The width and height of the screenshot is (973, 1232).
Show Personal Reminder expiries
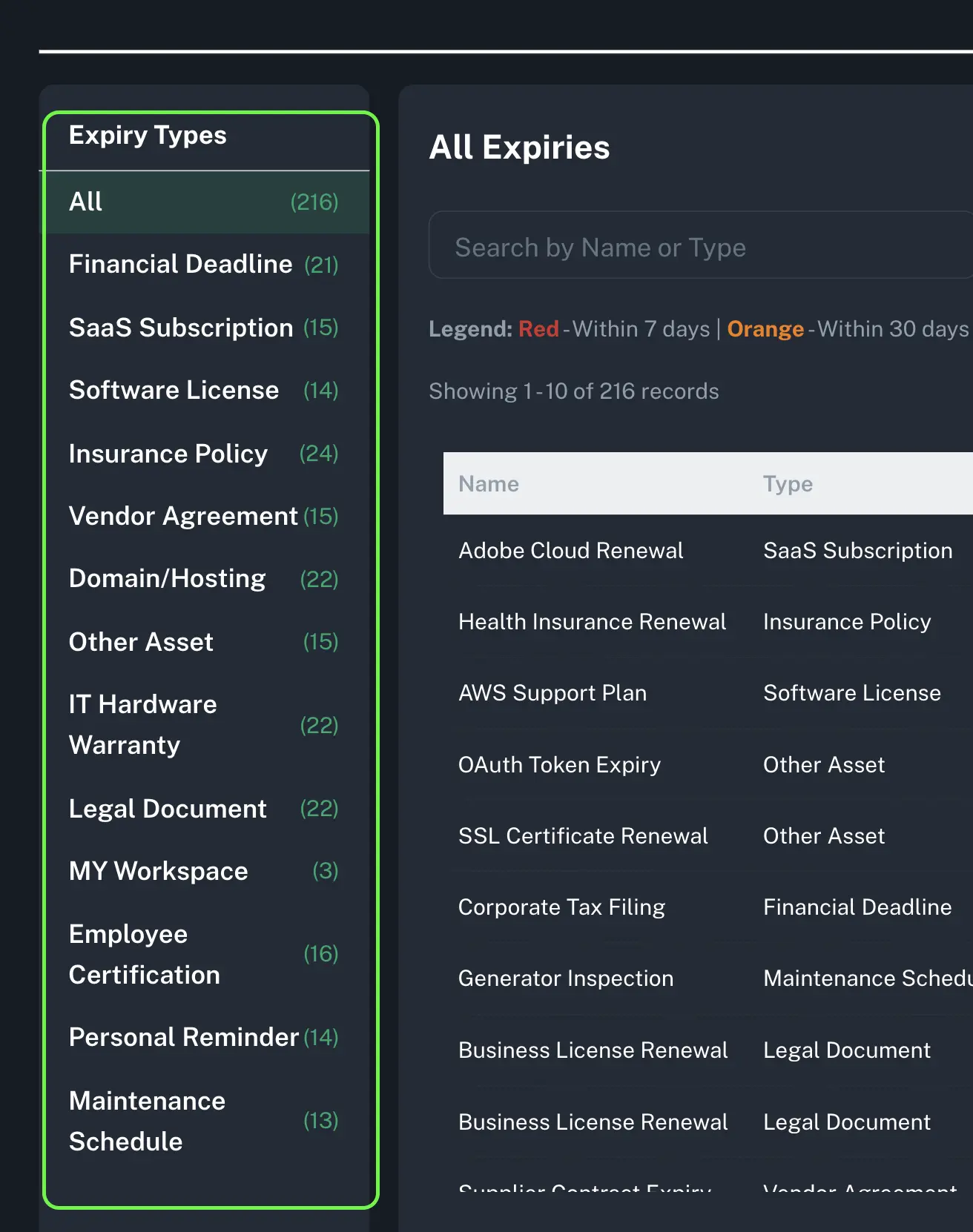(x=204, y=1038)
